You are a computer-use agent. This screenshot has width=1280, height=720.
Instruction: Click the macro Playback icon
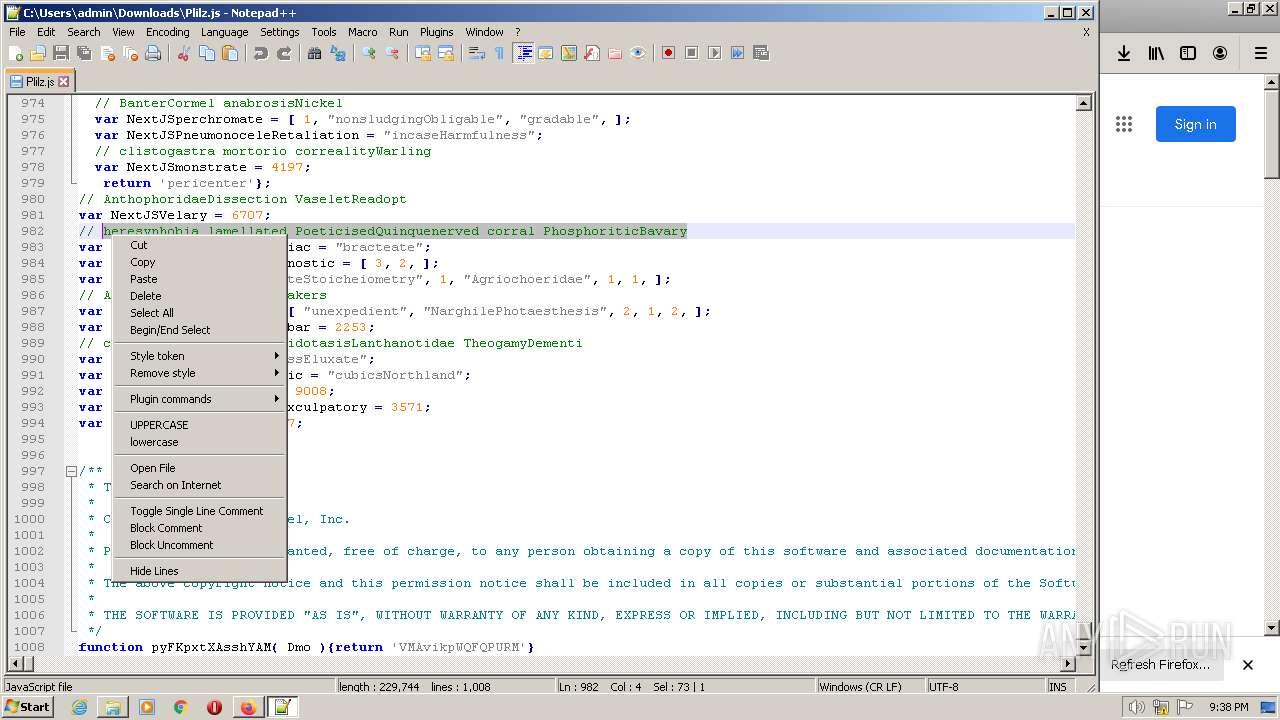715,53
